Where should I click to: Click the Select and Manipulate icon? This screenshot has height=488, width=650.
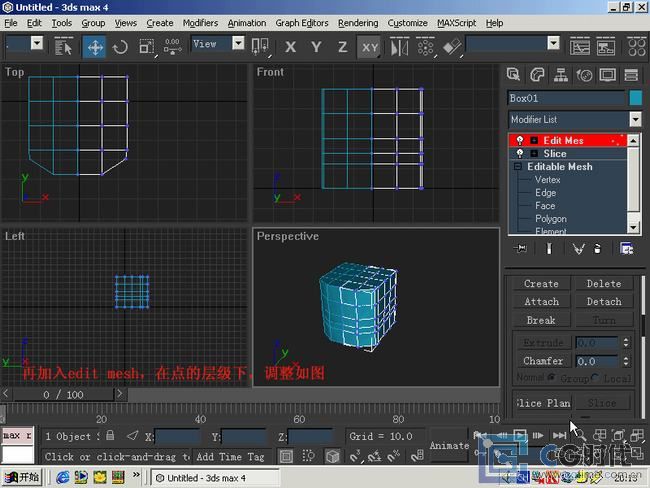point(172,47)
